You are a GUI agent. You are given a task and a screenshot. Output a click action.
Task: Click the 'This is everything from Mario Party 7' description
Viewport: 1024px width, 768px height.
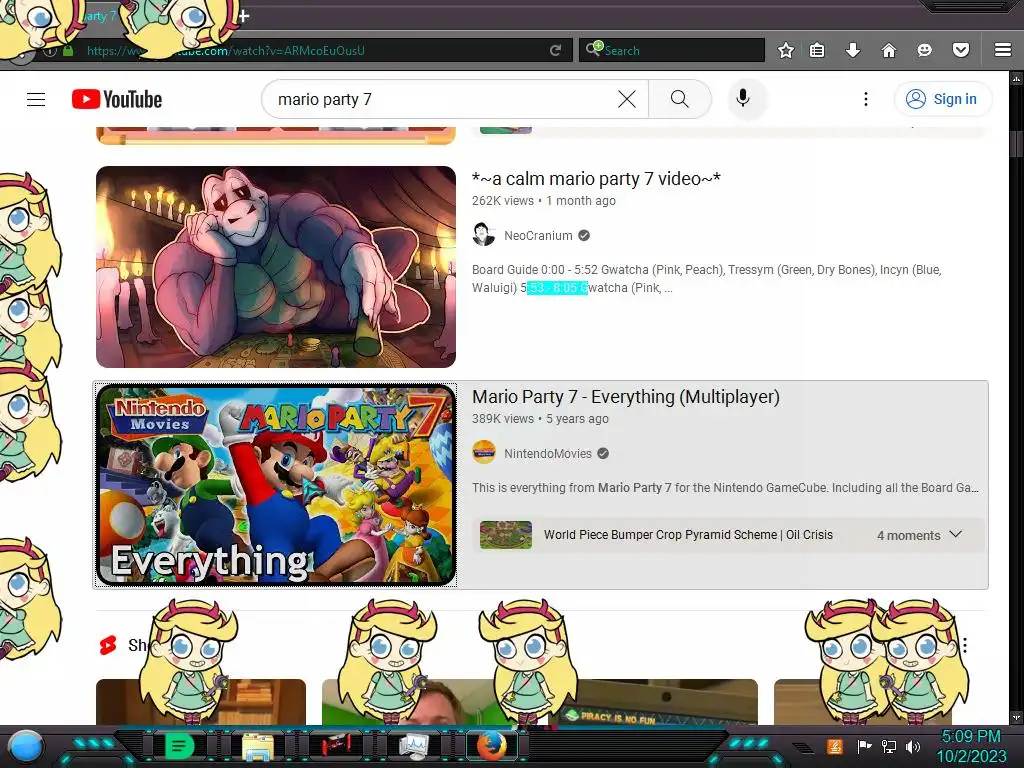[x=725, y=487]
